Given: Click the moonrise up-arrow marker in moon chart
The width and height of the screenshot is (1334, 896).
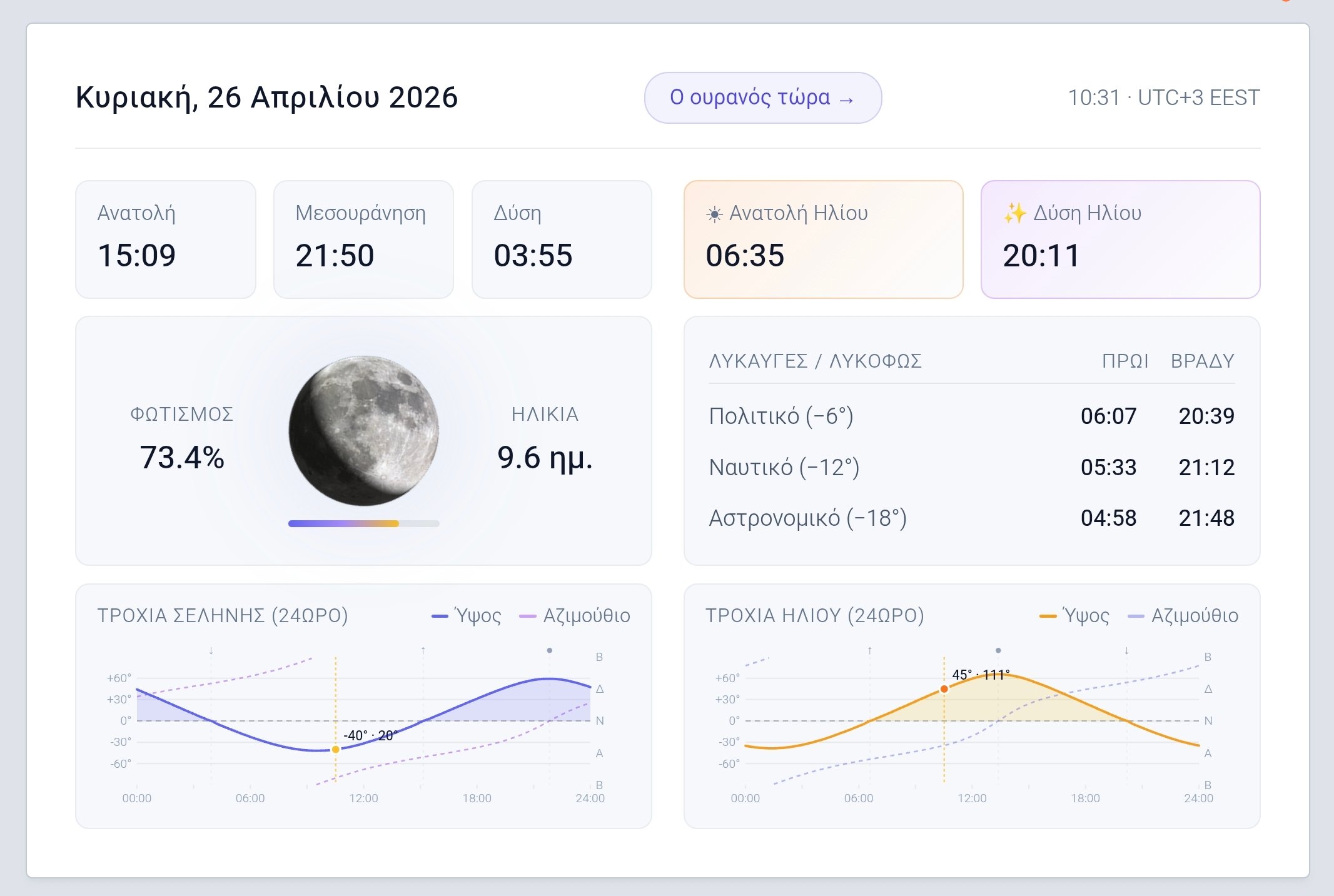Looking at the screenshot, I should coord(423,651).
